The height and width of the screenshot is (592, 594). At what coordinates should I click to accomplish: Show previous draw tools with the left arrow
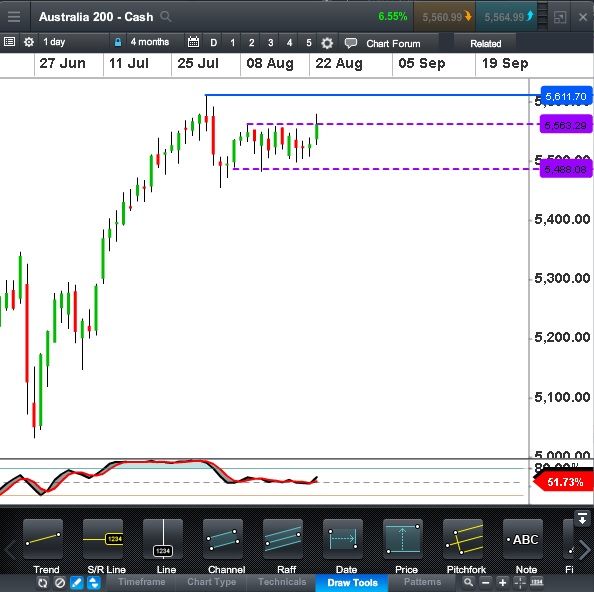pos(10,549)
